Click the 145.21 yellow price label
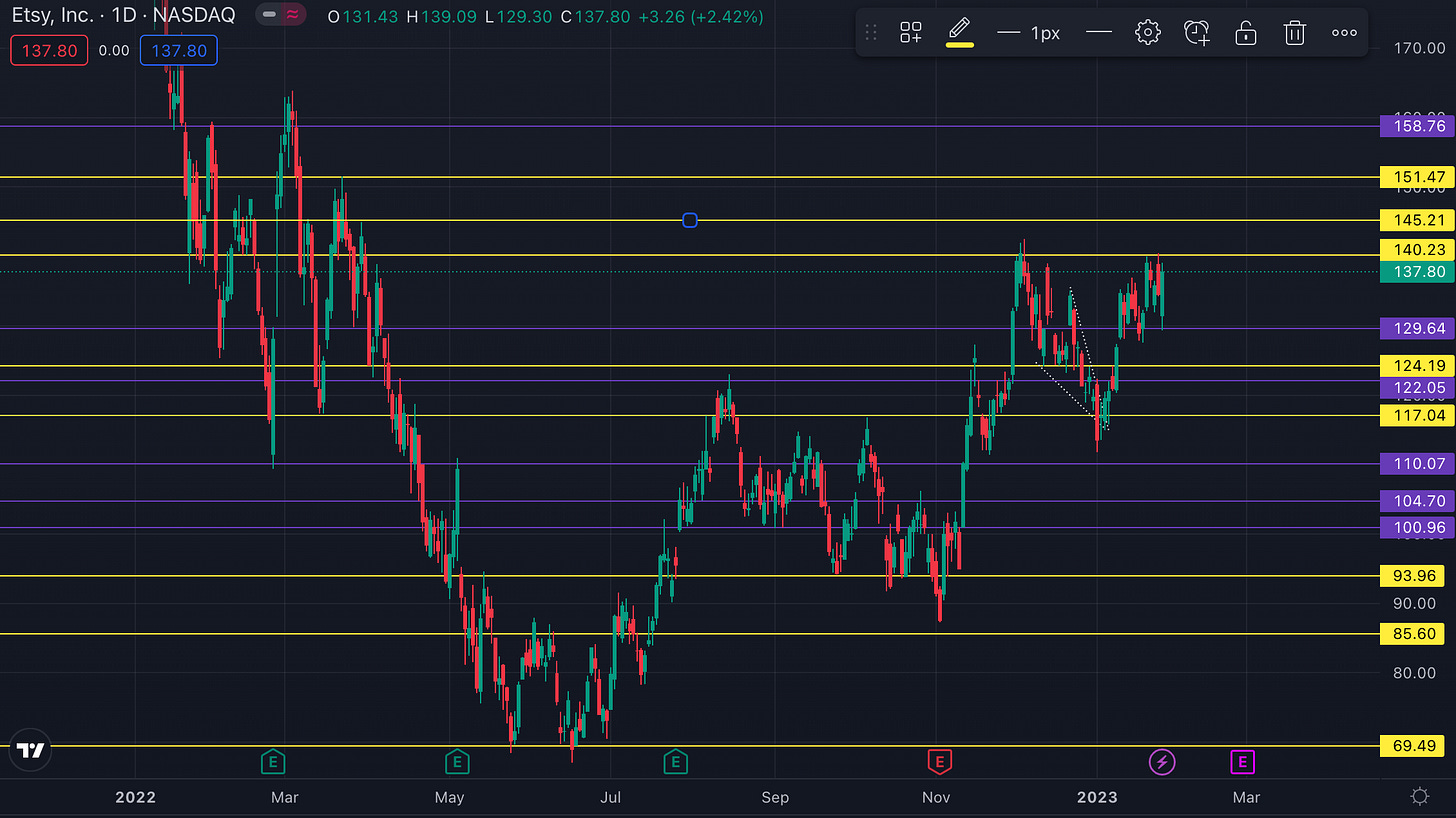This screenshot has width=1456, height=818. tap(1417, 220)
